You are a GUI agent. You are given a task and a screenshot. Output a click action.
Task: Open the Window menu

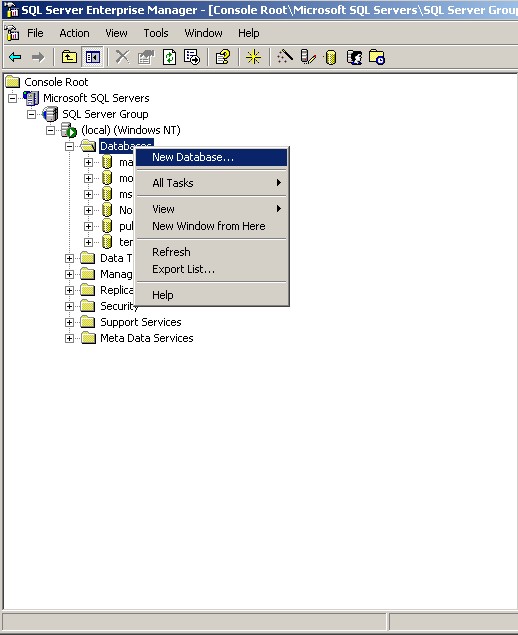click(203, 33)
